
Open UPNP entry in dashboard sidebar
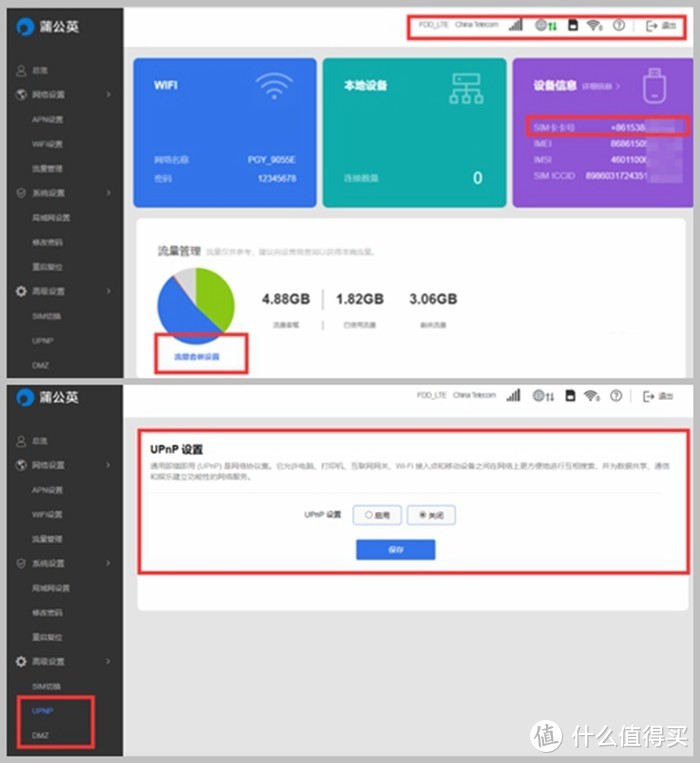(x=43, y=341)
